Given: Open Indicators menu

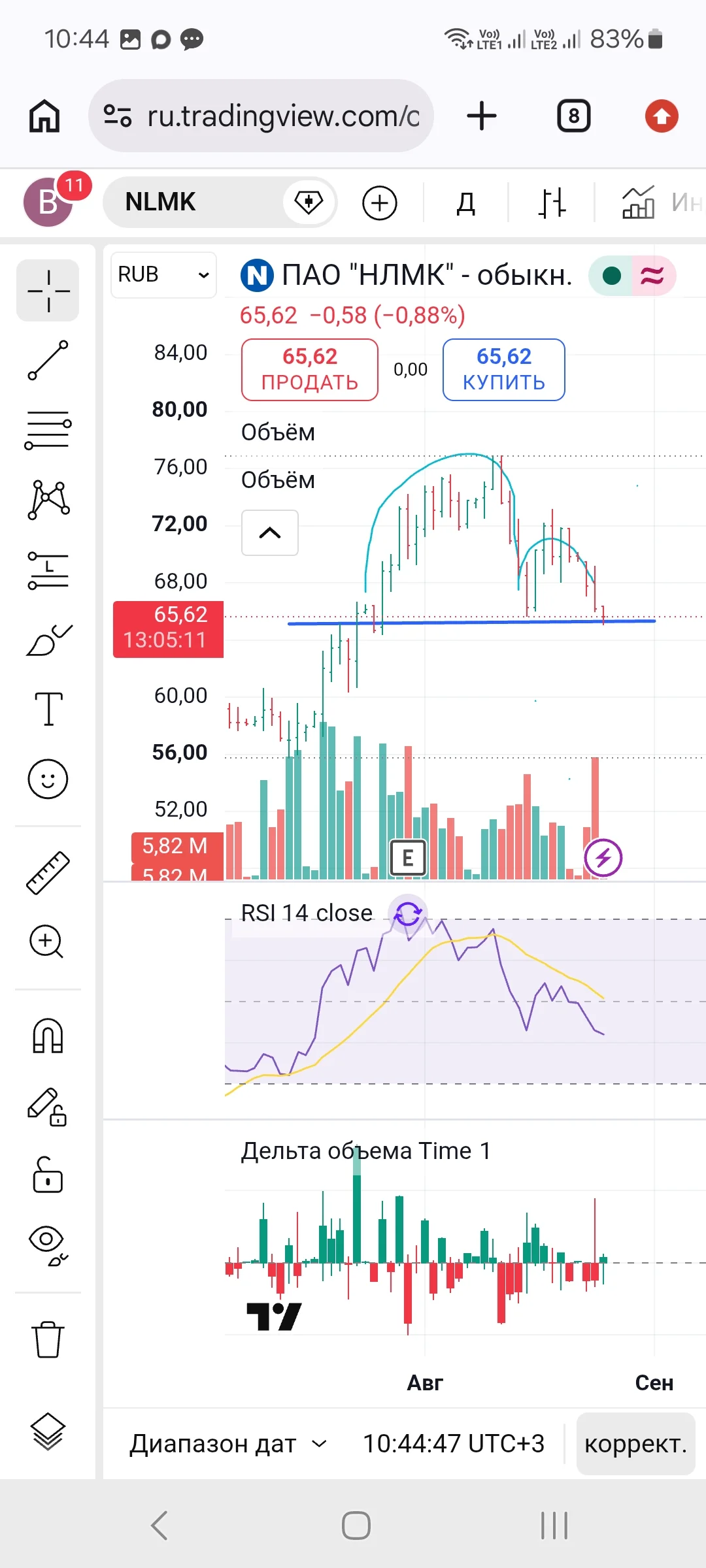Looking at the screenshot, I should click(x=660, y=203).
